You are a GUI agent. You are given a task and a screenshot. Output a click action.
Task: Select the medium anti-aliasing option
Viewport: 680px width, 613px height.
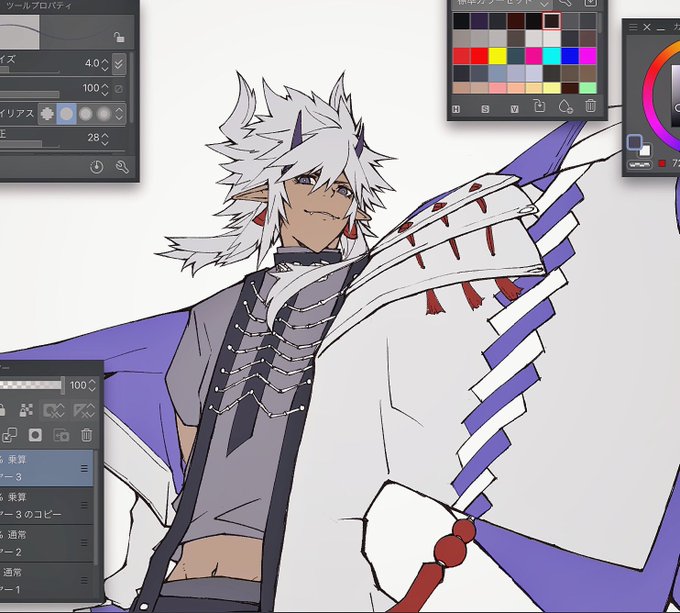85,114
